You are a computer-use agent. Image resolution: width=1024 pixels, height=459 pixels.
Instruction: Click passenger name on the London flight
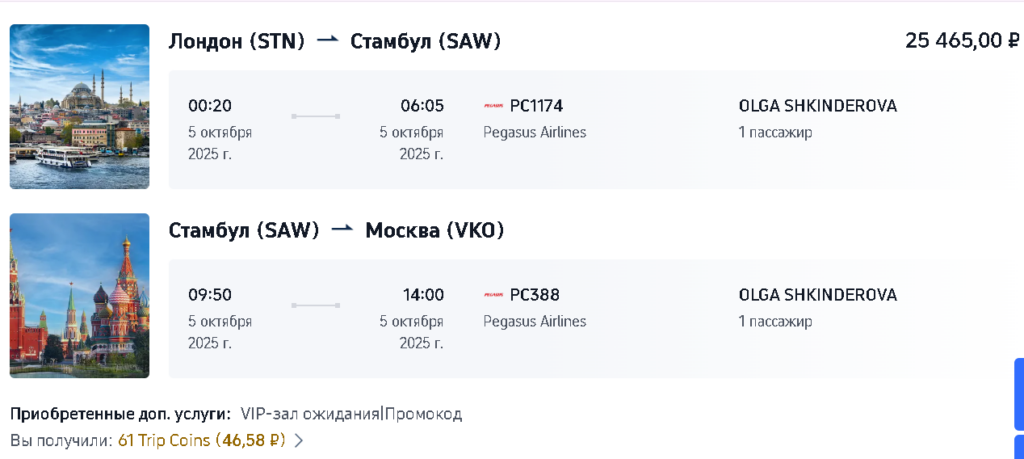817,106
